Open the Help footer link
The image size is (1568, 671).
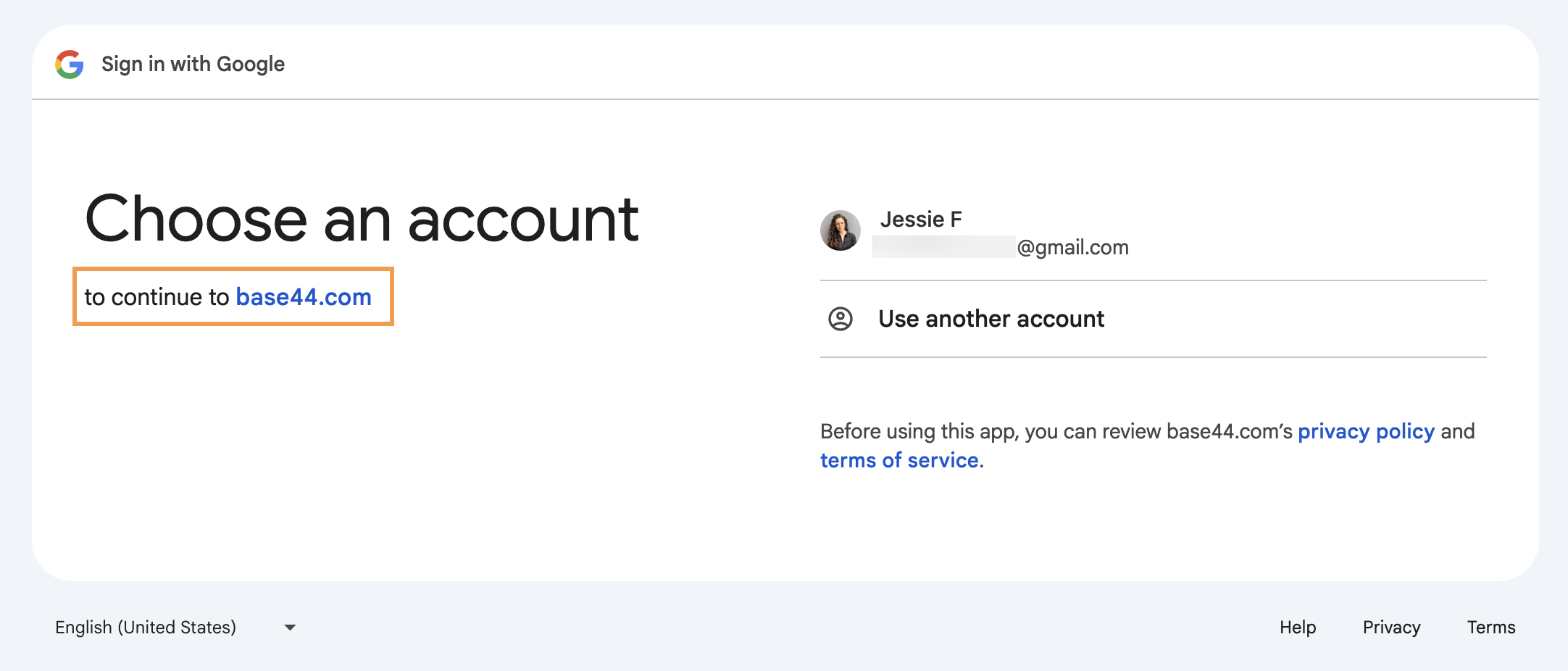(x=1298, y=628)
